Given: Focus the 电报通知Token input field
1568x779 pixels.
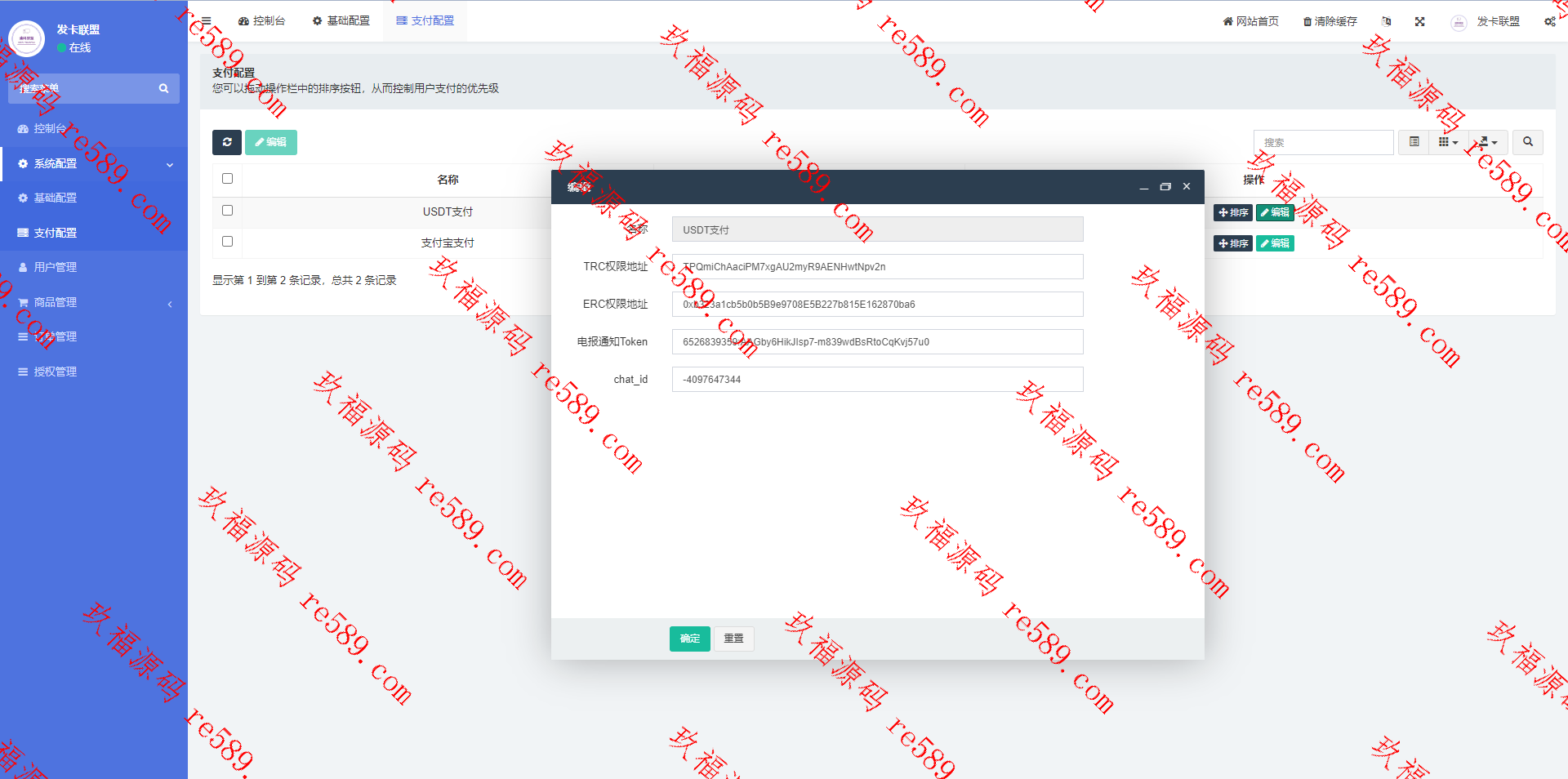Looking at the screenshot, I should point(878,342).
